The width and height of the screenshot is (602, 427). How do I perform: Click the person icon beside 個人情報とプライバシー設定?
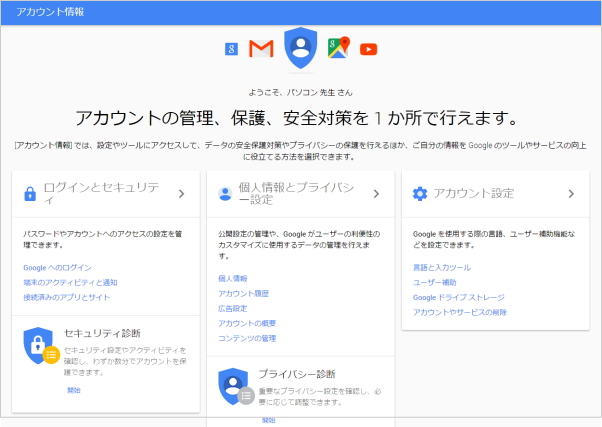[x=225, y=194]
